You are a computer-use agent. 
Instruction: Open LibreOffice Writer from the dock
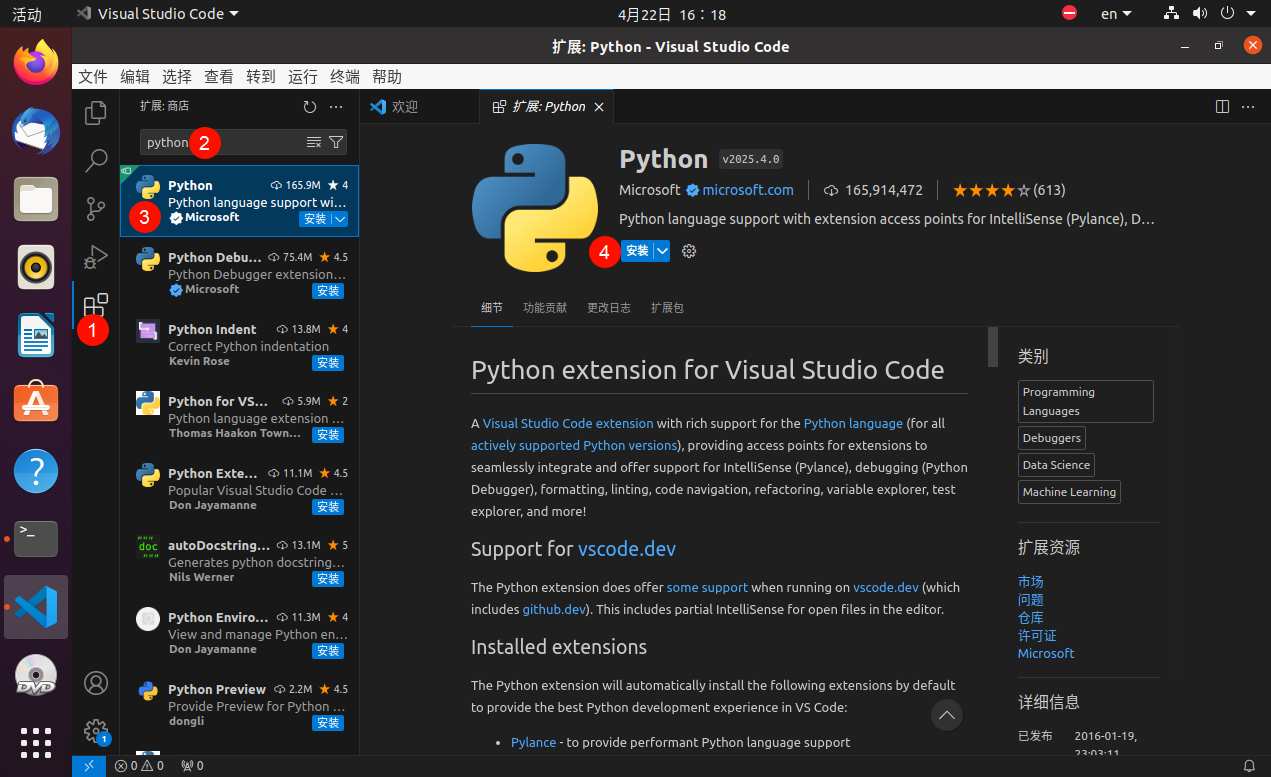(x=36, y=335)
